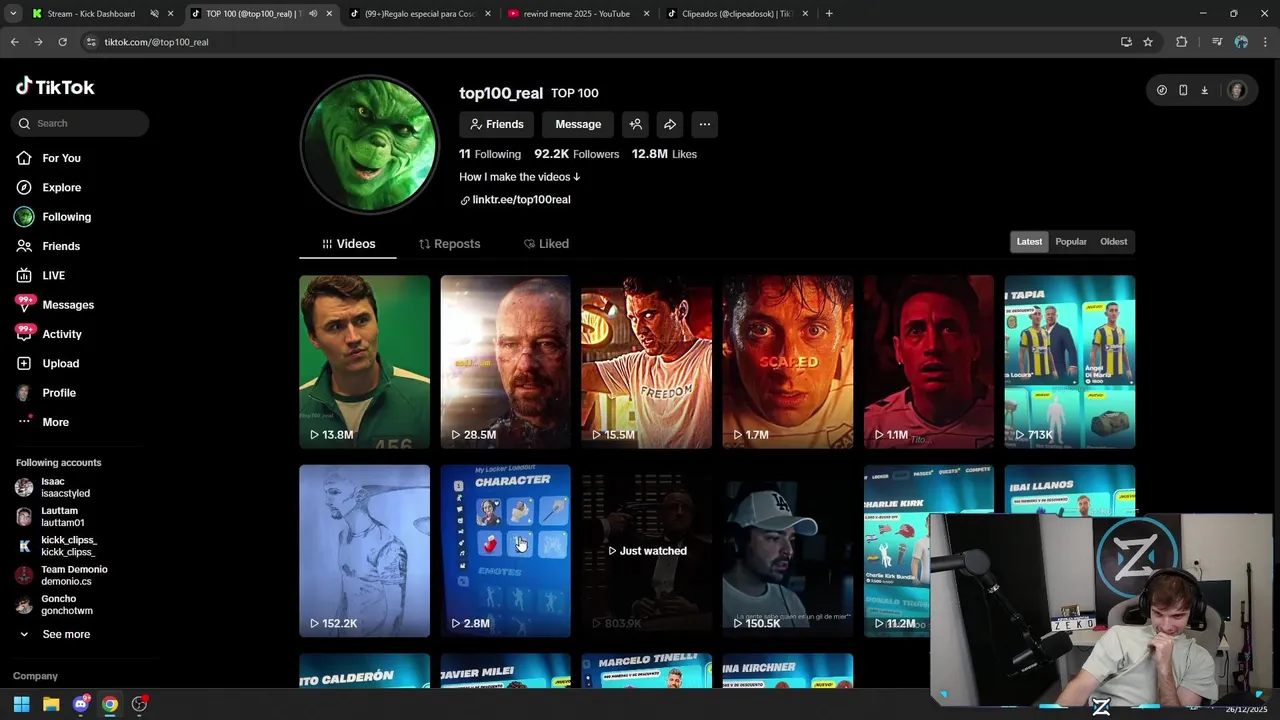
Task: Open the Chrome extensions puzzle icon
Action: pos(1182,42)
